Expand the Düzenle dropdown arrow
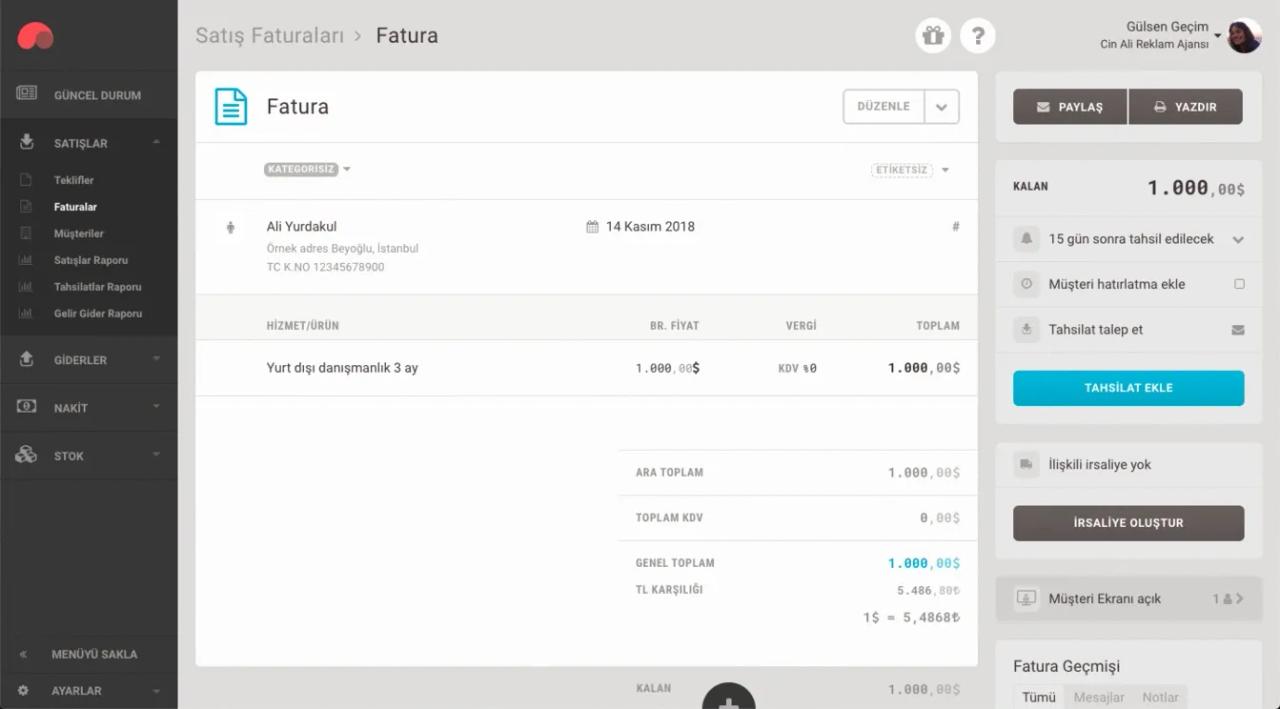 click(x=941, y=107)
